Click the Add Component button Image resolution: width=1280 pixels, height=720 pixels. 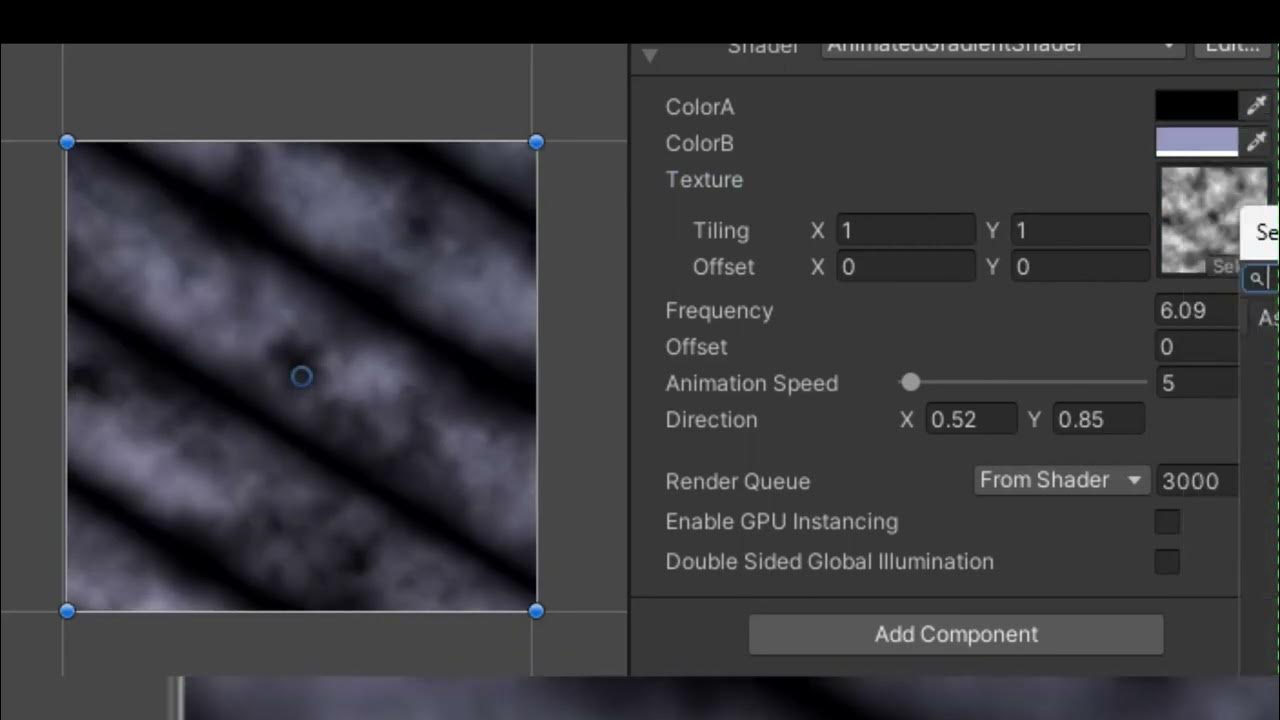(956, 634)
